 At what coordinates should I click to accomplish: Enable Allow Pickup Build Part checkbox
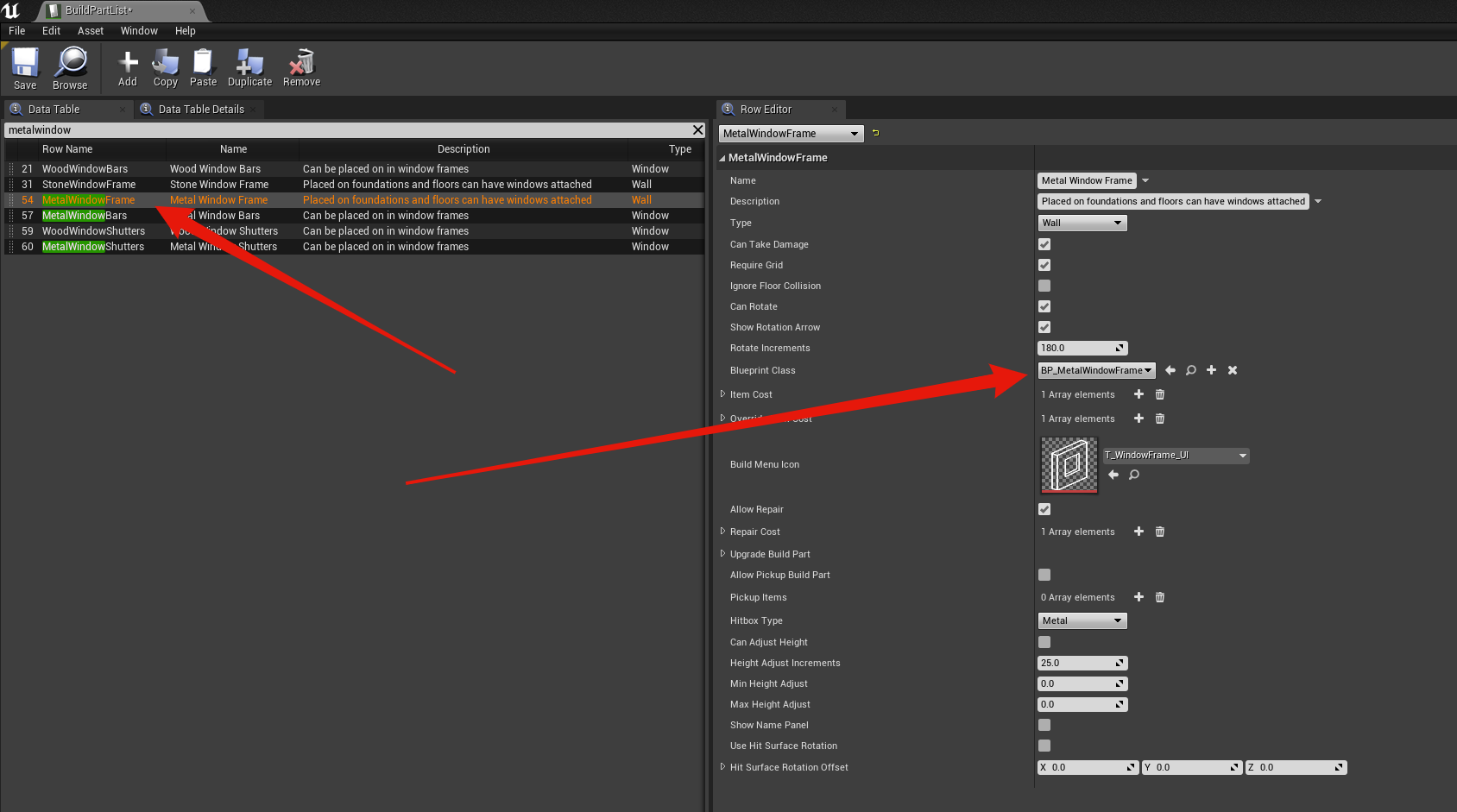click(x=1044, y=575)
